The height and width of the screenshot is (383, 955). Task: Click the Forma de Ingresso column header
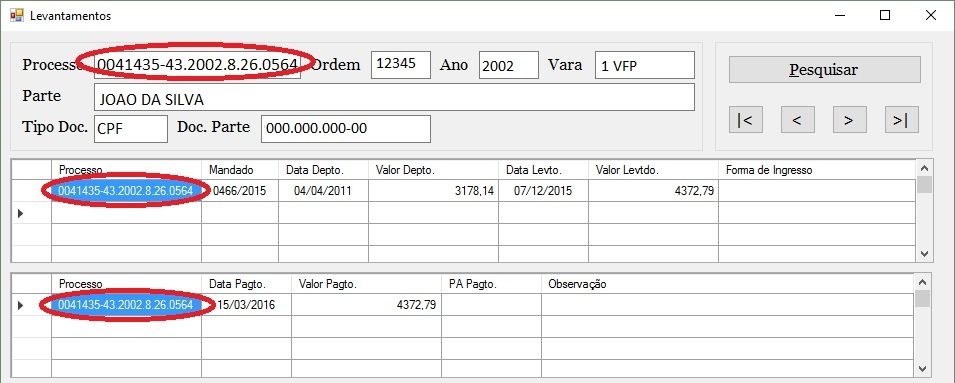(x=816, y=170)
